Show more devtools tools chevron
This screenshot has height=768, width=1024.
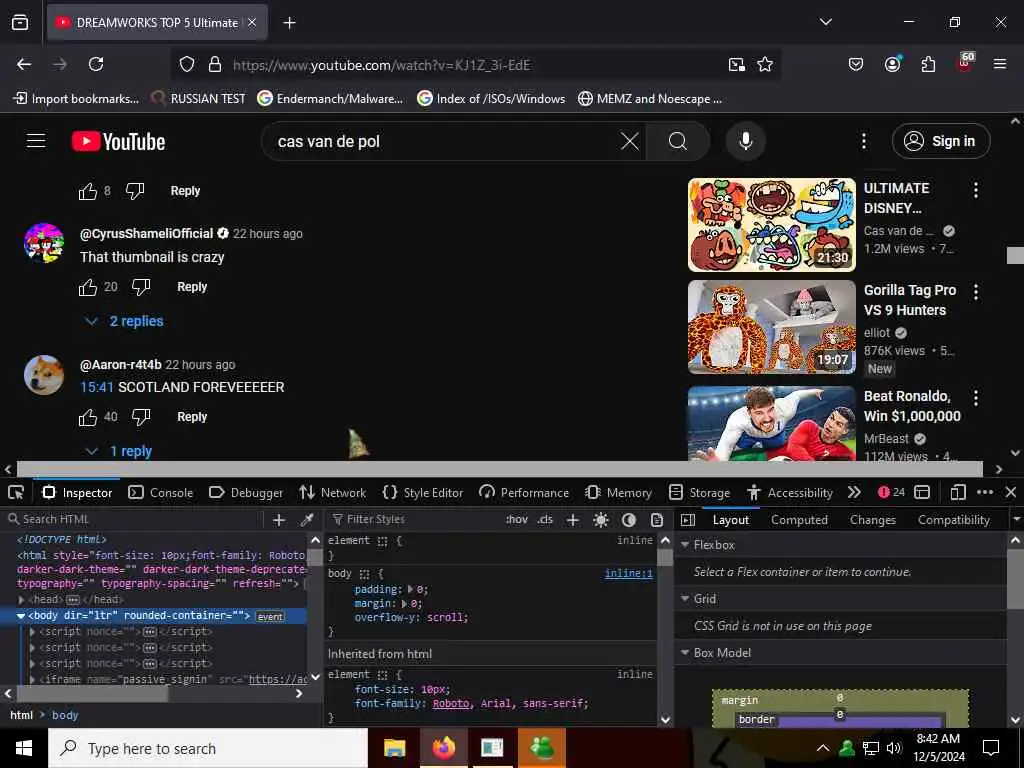[x=854, y=492]
